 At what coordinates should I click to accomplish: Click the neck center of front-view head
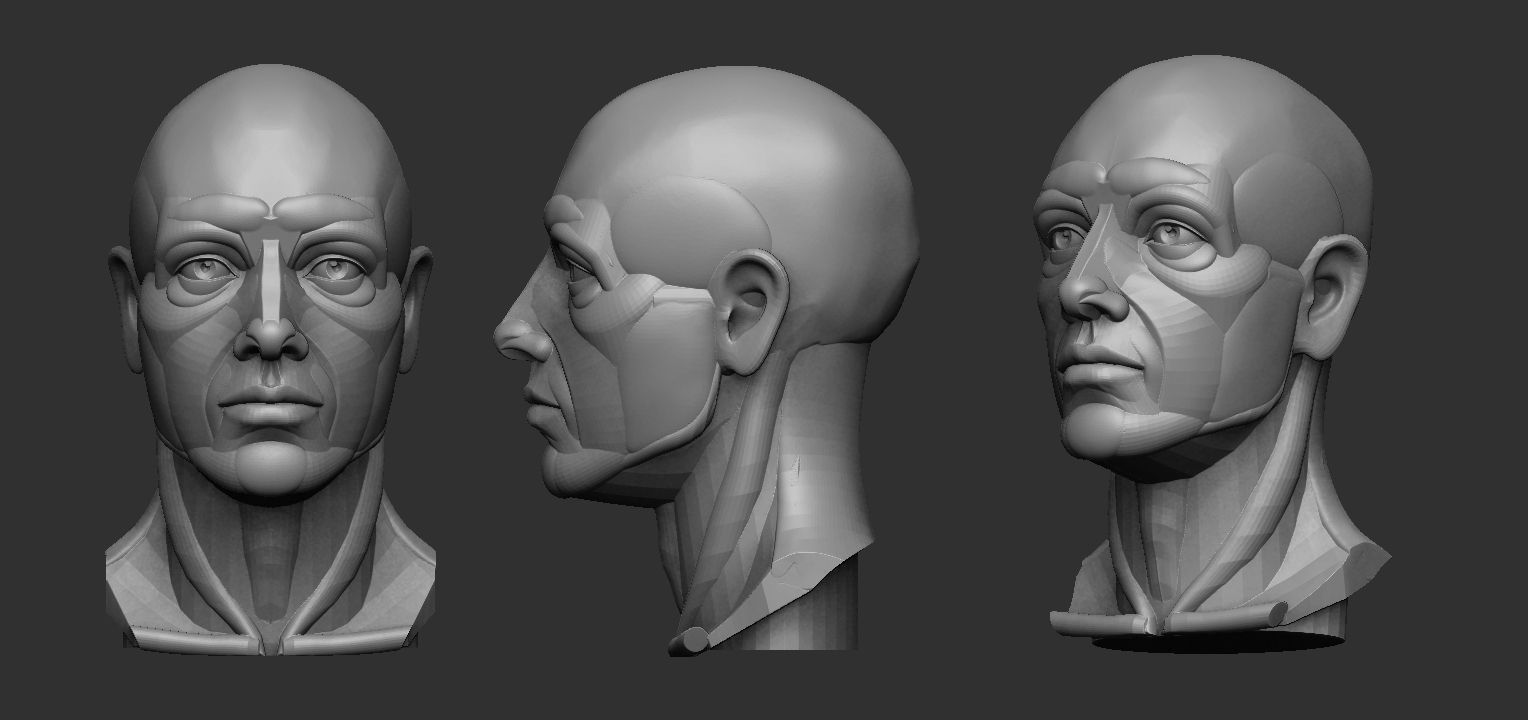coord(270,560)
